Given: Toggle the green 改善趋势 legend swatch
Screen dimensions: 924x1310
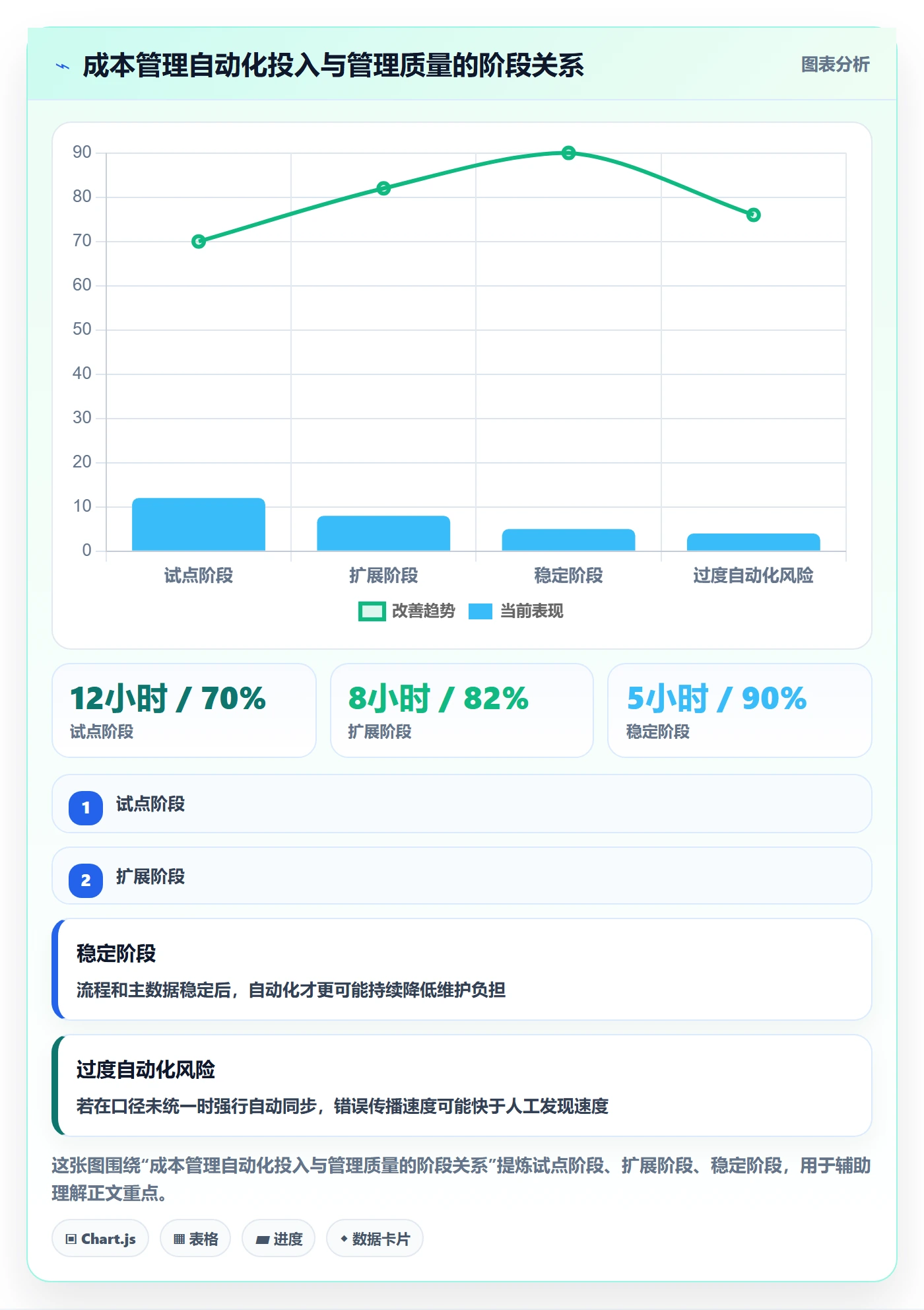Looking at the screenshot, I should point(372,611).
